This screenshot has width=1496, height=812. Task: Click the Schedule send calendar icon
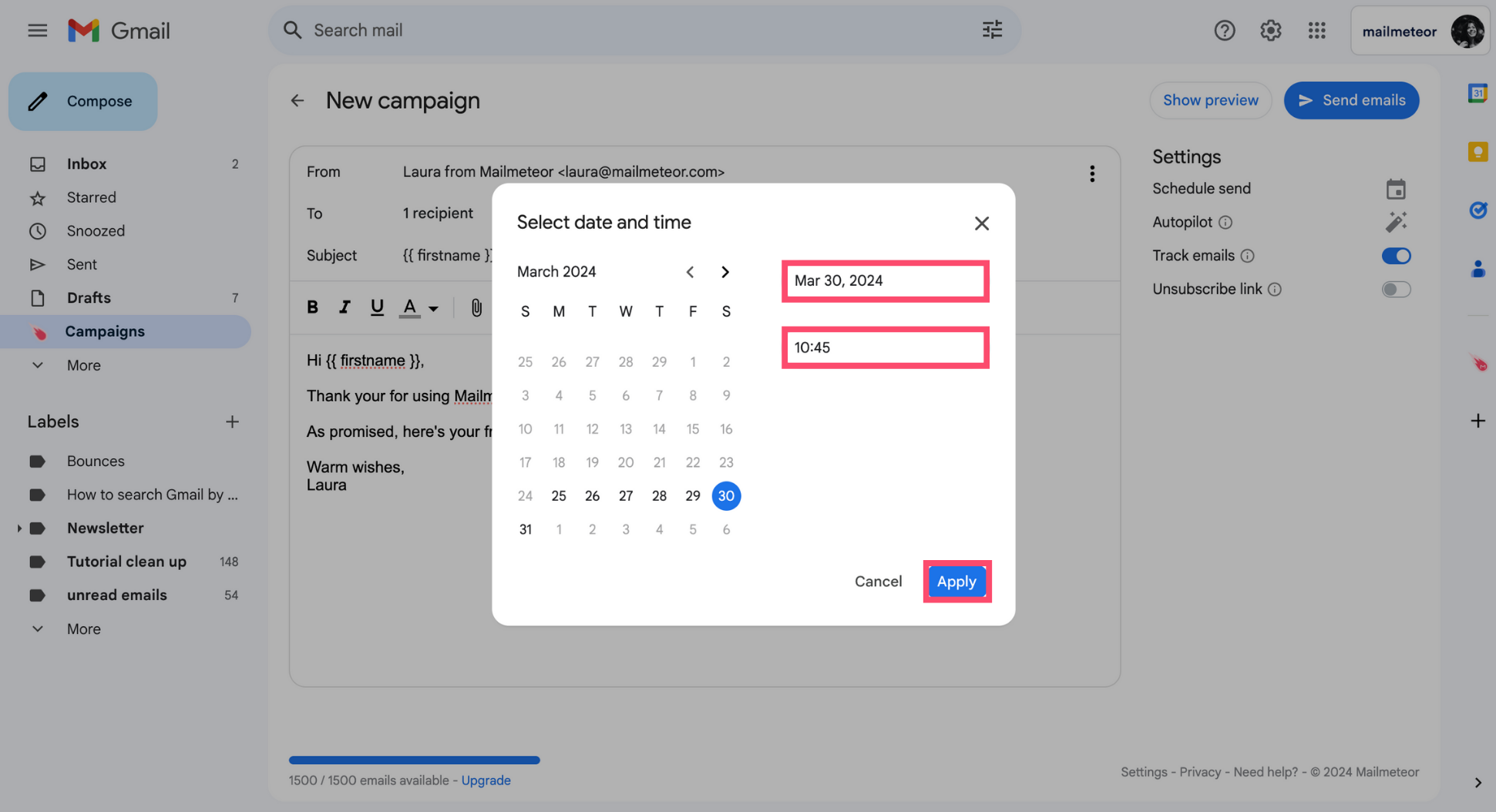tap(1396, 189)
